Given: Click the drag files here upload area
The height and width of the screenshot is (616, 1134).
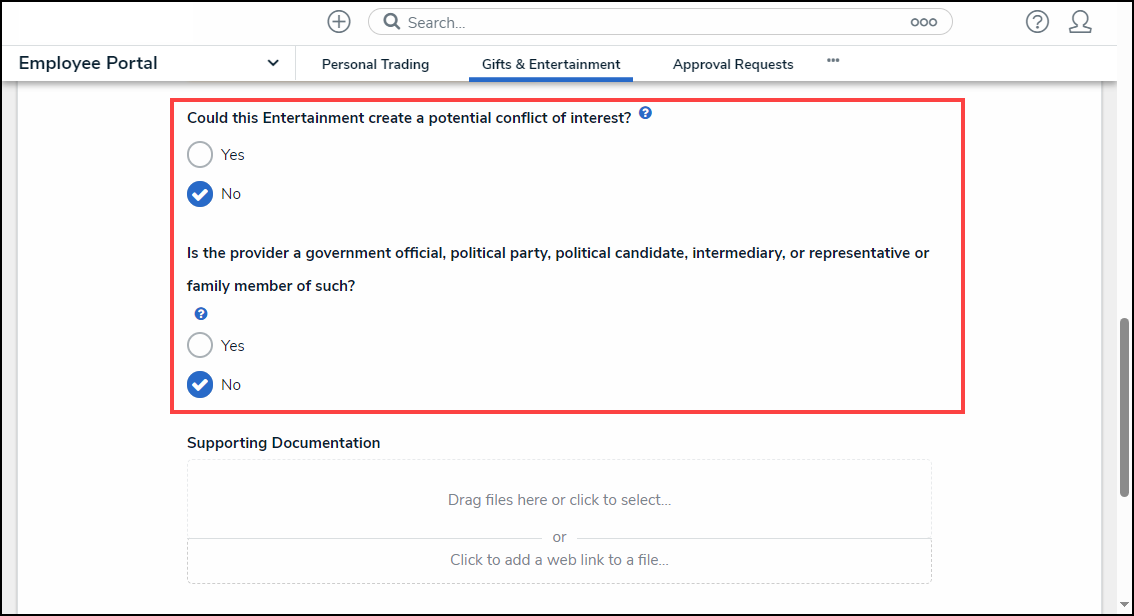Looking at the screenshot, I should point(559,499).
